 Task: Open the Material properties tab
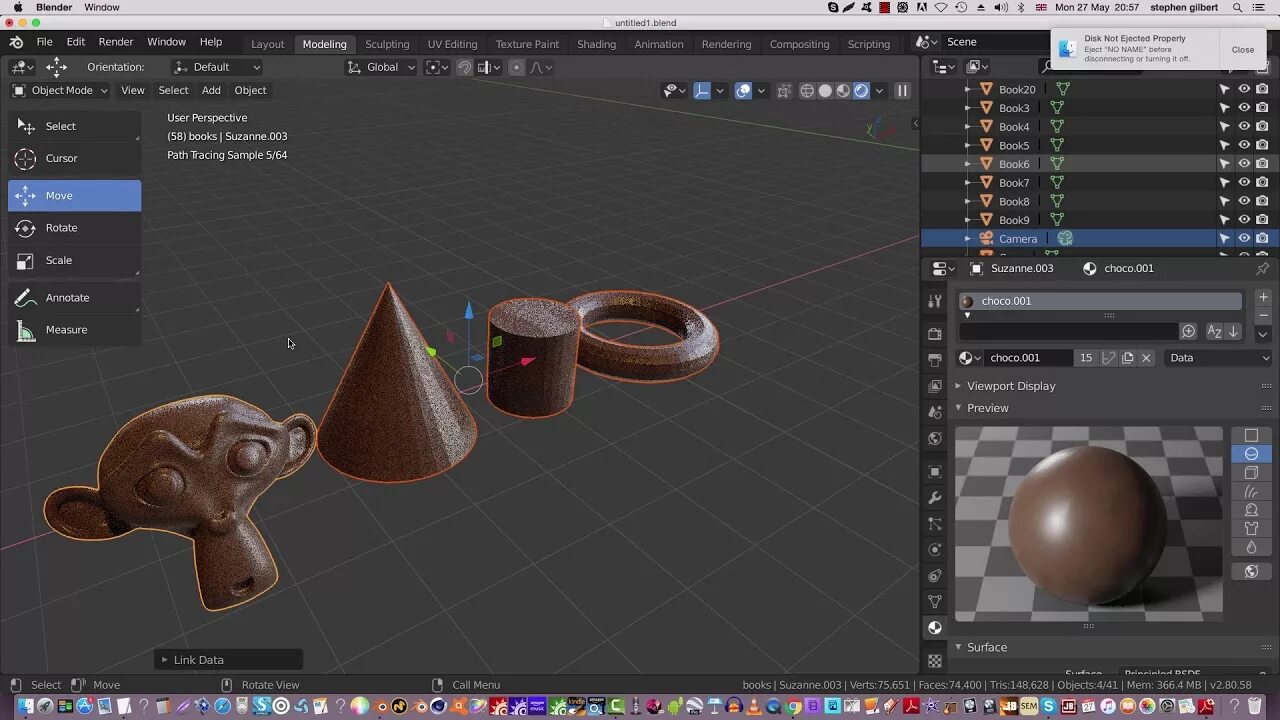(x=935, y=628)
